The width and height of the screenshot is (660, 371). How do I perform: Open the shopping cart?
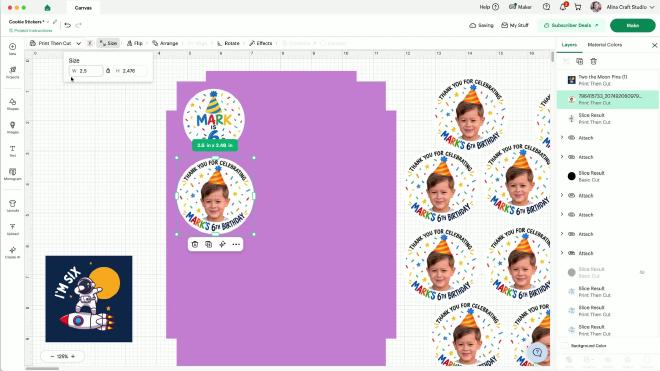click(x=578, y=7)
